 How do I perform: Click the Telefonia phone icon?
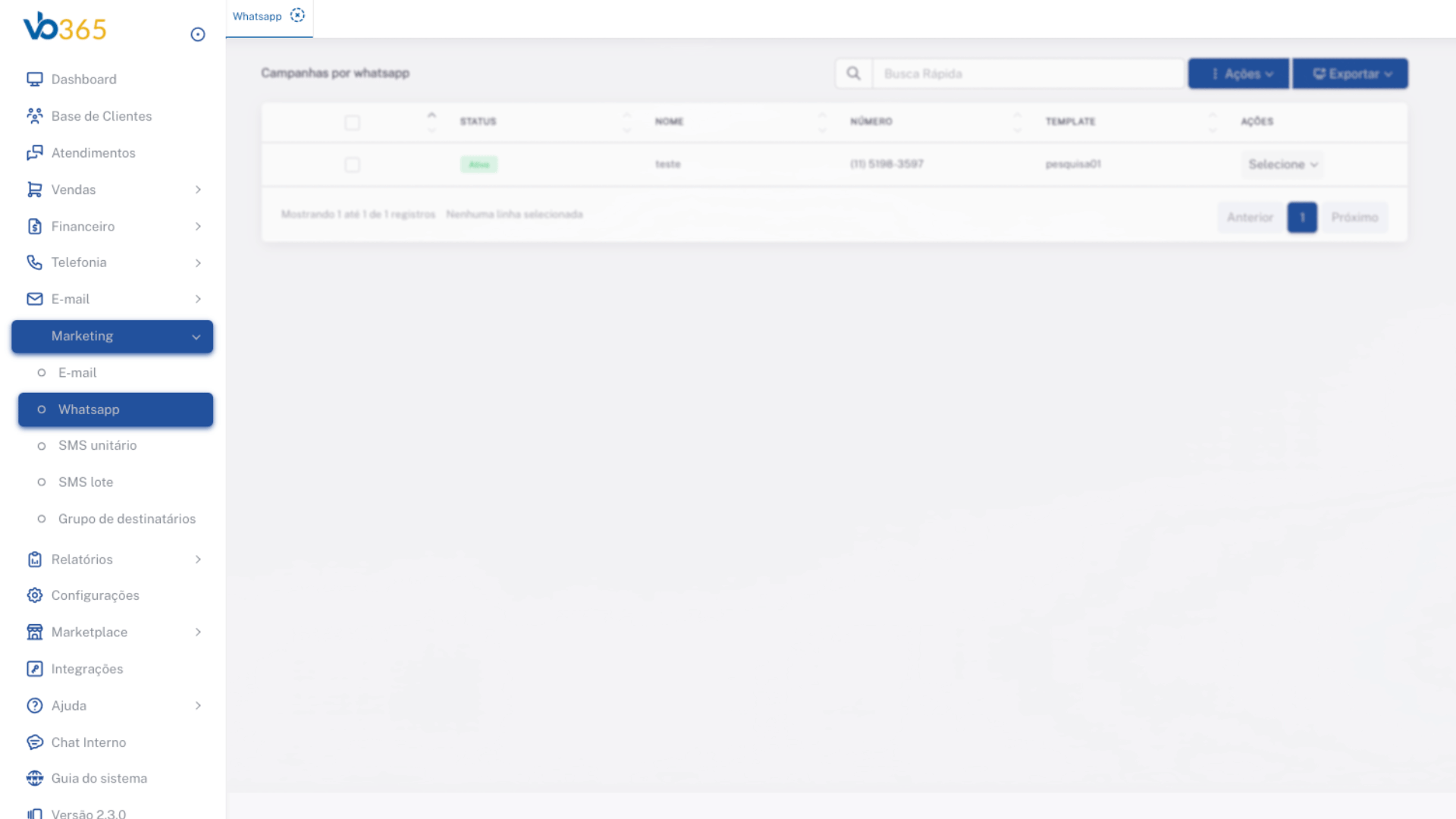coord(35,262)
